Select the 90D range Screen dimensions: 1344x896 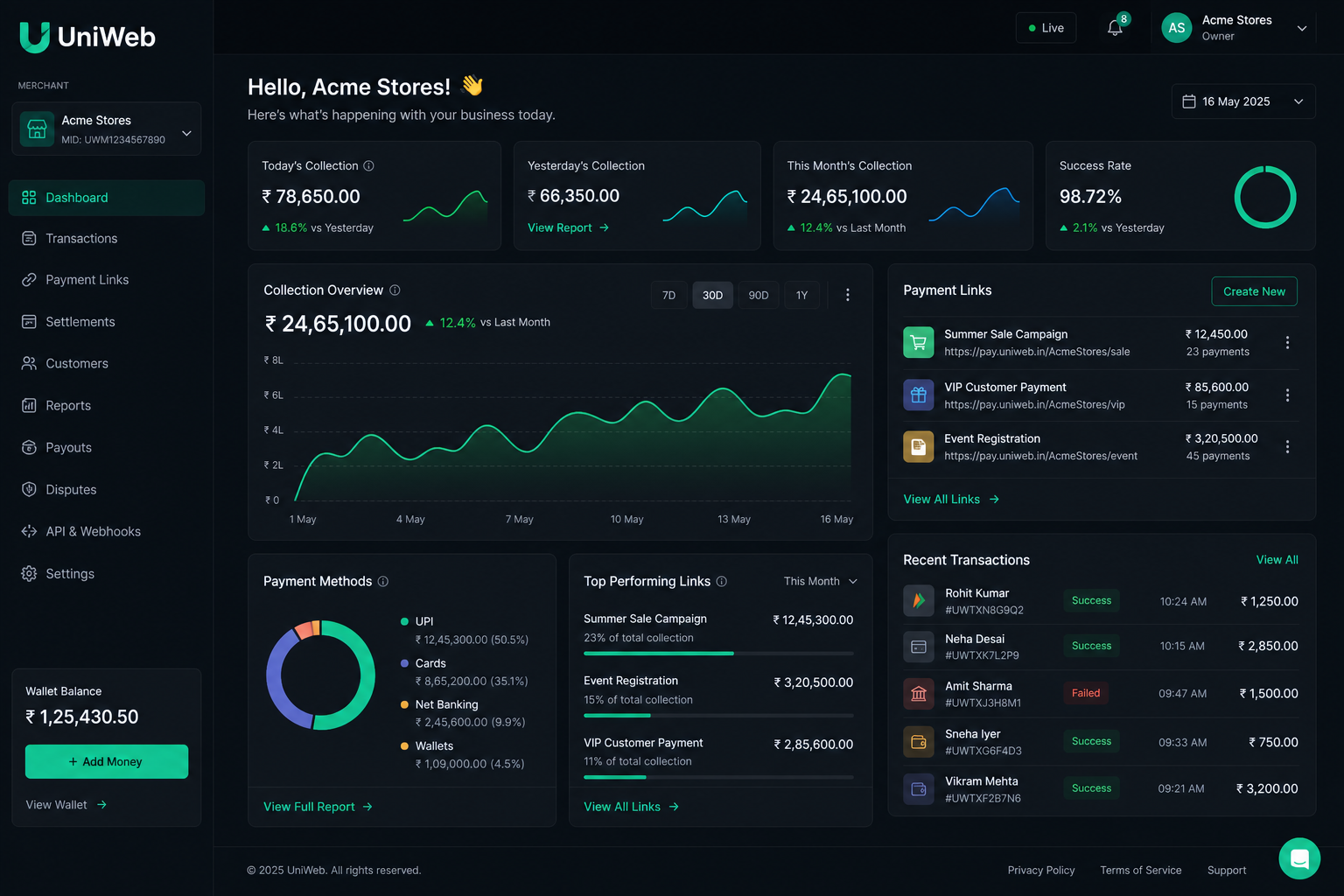759,295
